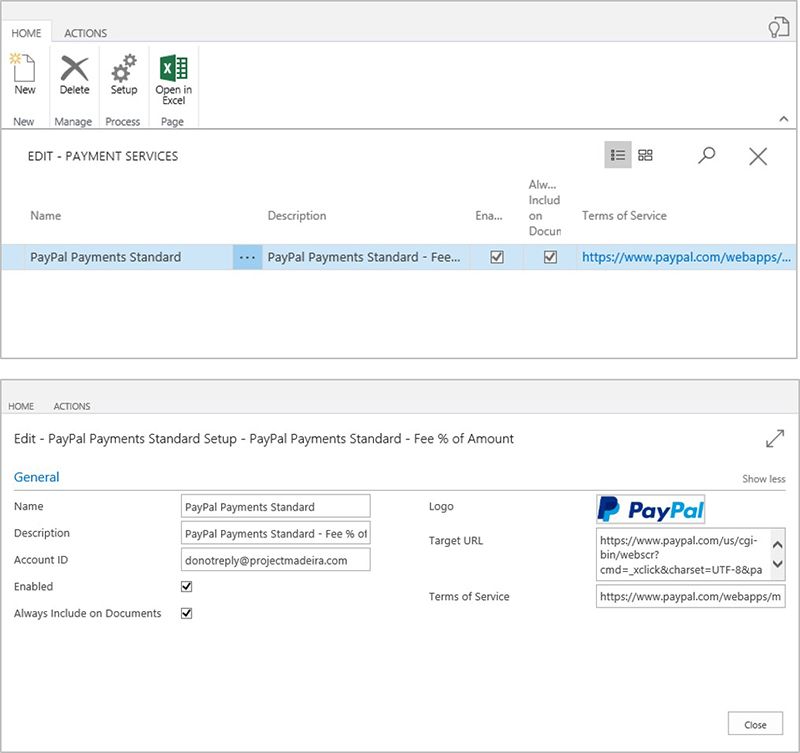
Task: Select the PayPal Payments Standard name cell
Action: 106,257
